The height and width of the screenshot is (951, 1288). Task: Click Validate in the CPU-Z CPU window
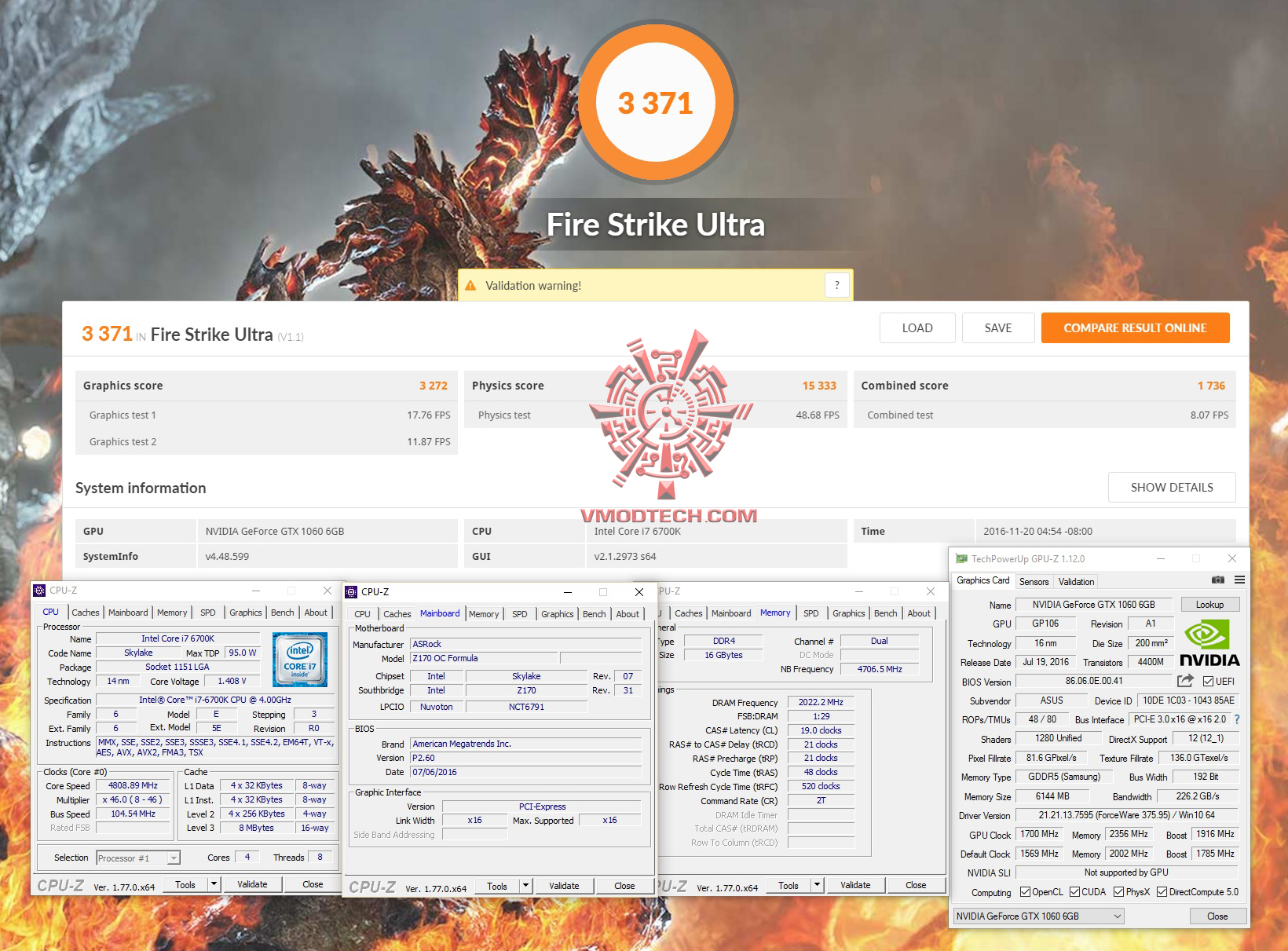click(x=252, y=884)
